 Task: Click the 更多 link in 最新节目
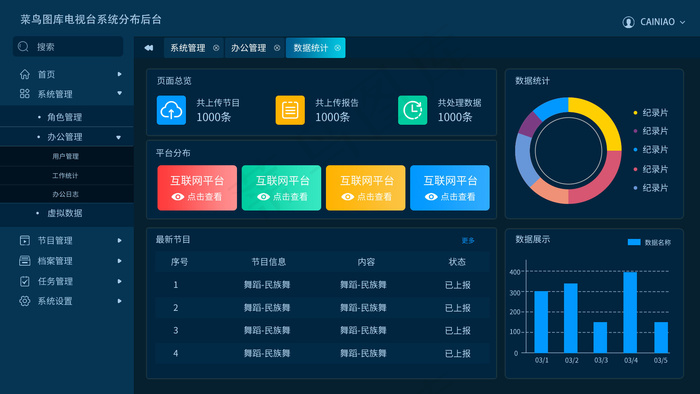click(468, 241)
